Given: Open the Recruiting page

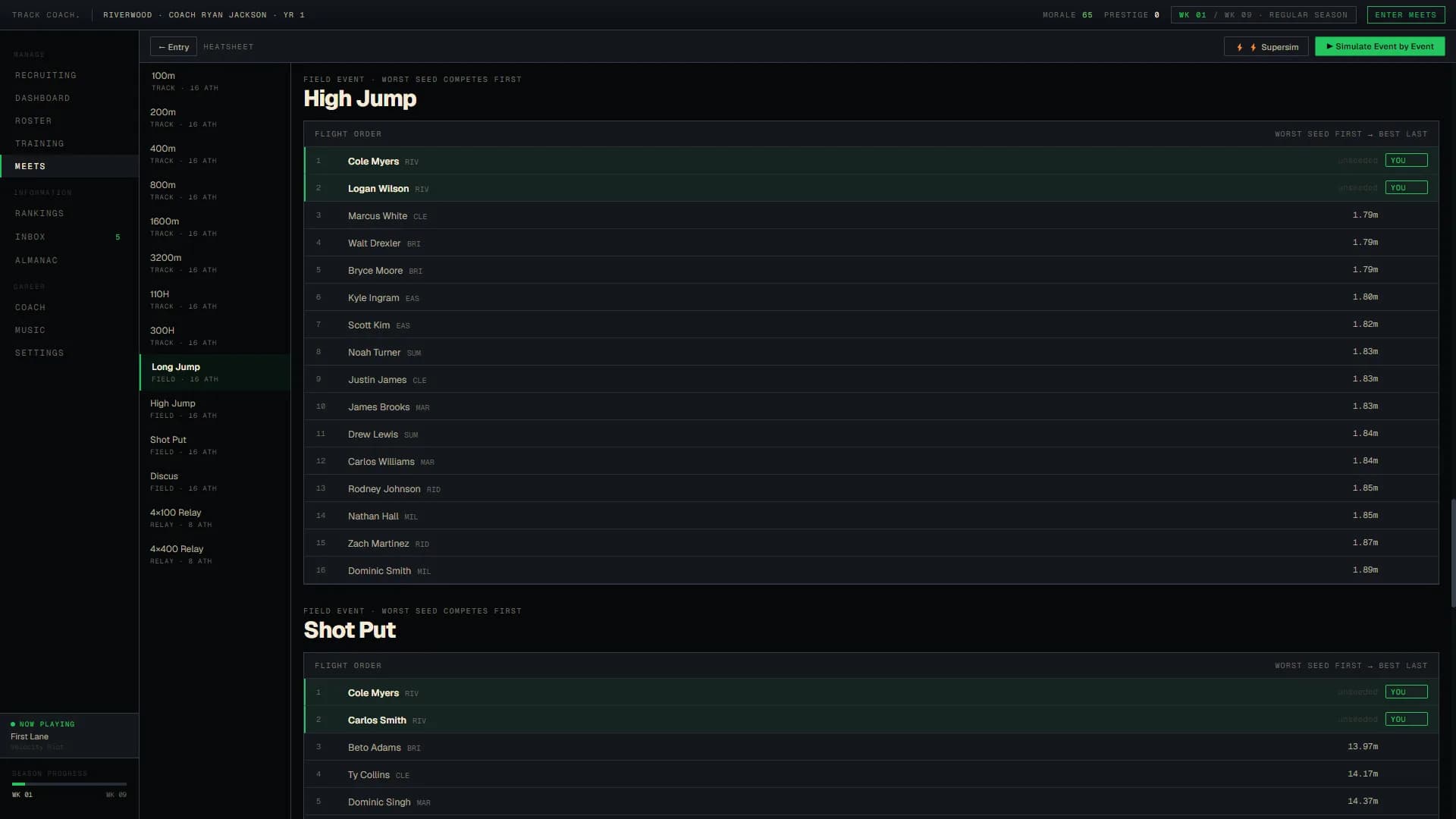Looking at the screenshot, I should [x=69, y=76].
